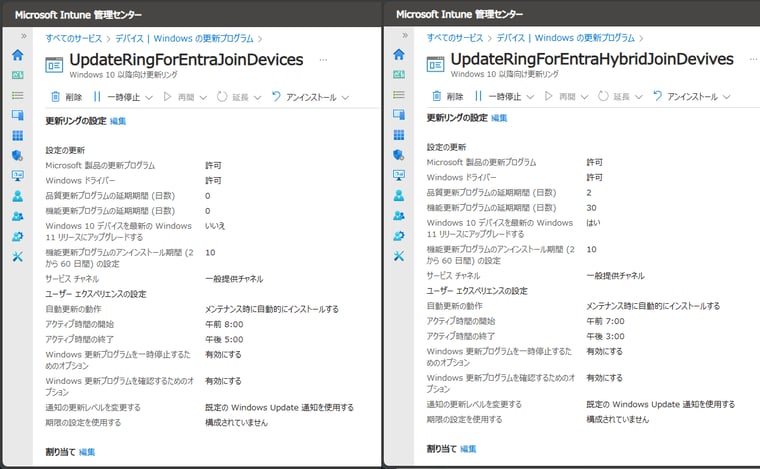Click 削除 button in left window toolbar

(x=67, y=97)
